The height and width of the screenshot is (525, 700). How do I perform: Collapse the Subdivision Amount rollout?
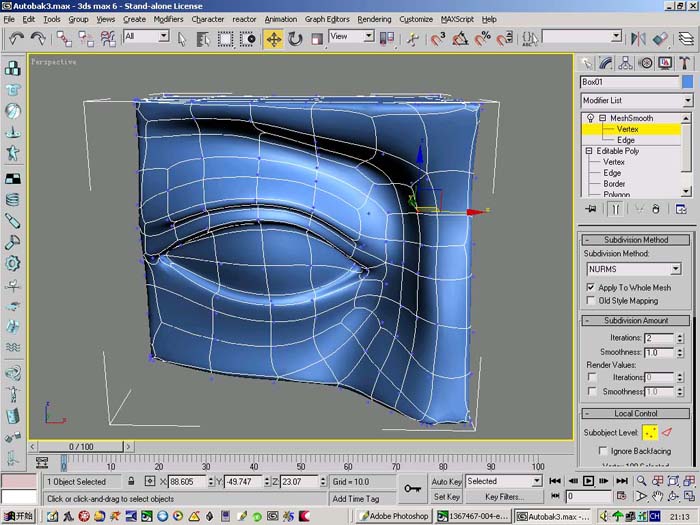pos(636,321)
